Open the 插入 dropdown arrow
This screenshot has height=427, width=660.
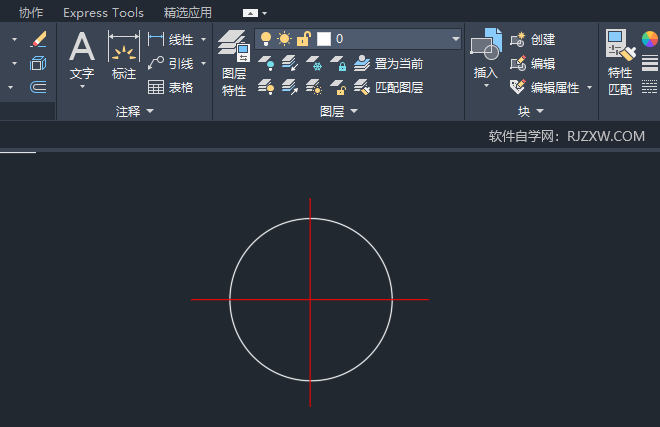pyautogui.click(x=487, y=86)
